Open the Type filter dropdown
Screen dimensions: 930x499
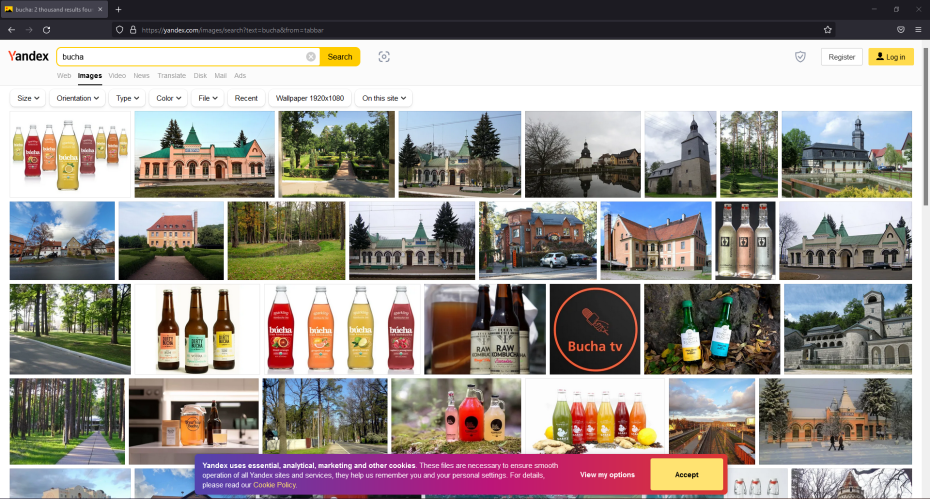128,98
